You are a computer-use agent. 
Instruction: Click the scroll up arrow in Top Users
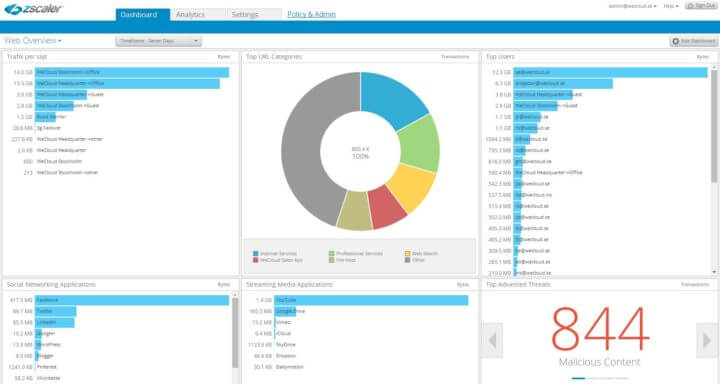coord(714,68)
